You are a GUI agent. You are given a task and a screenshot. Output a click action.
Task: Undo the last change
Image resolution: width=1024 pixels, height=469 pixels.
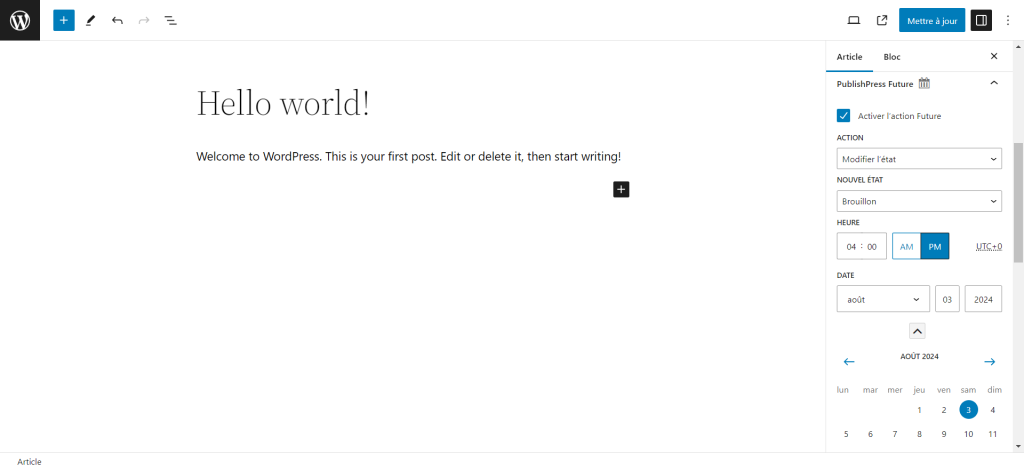click(x=117, y=20)
